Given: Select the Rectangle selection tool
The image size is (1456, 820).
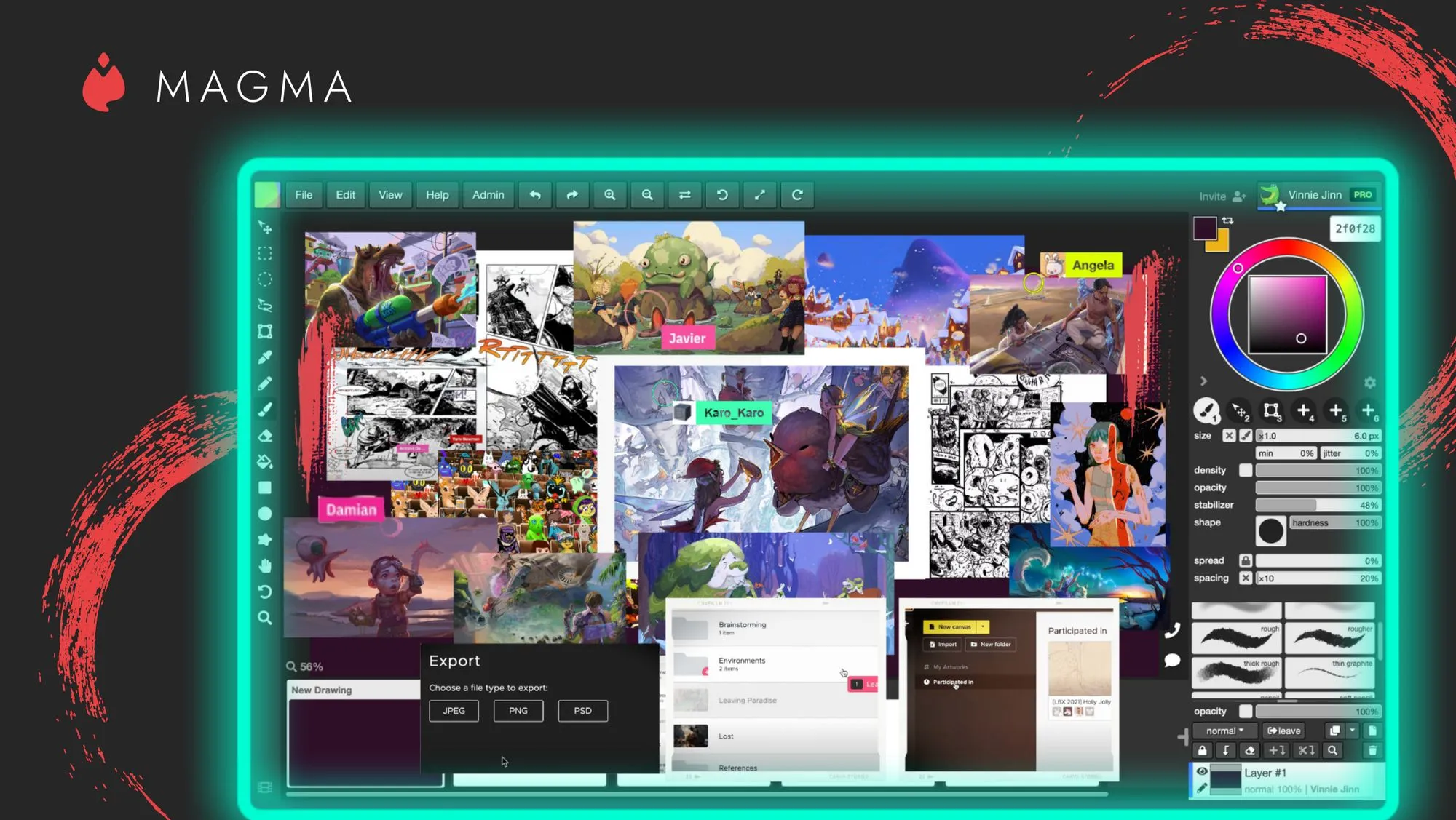Looking at the screenshot, I should (x=265, y=253).
